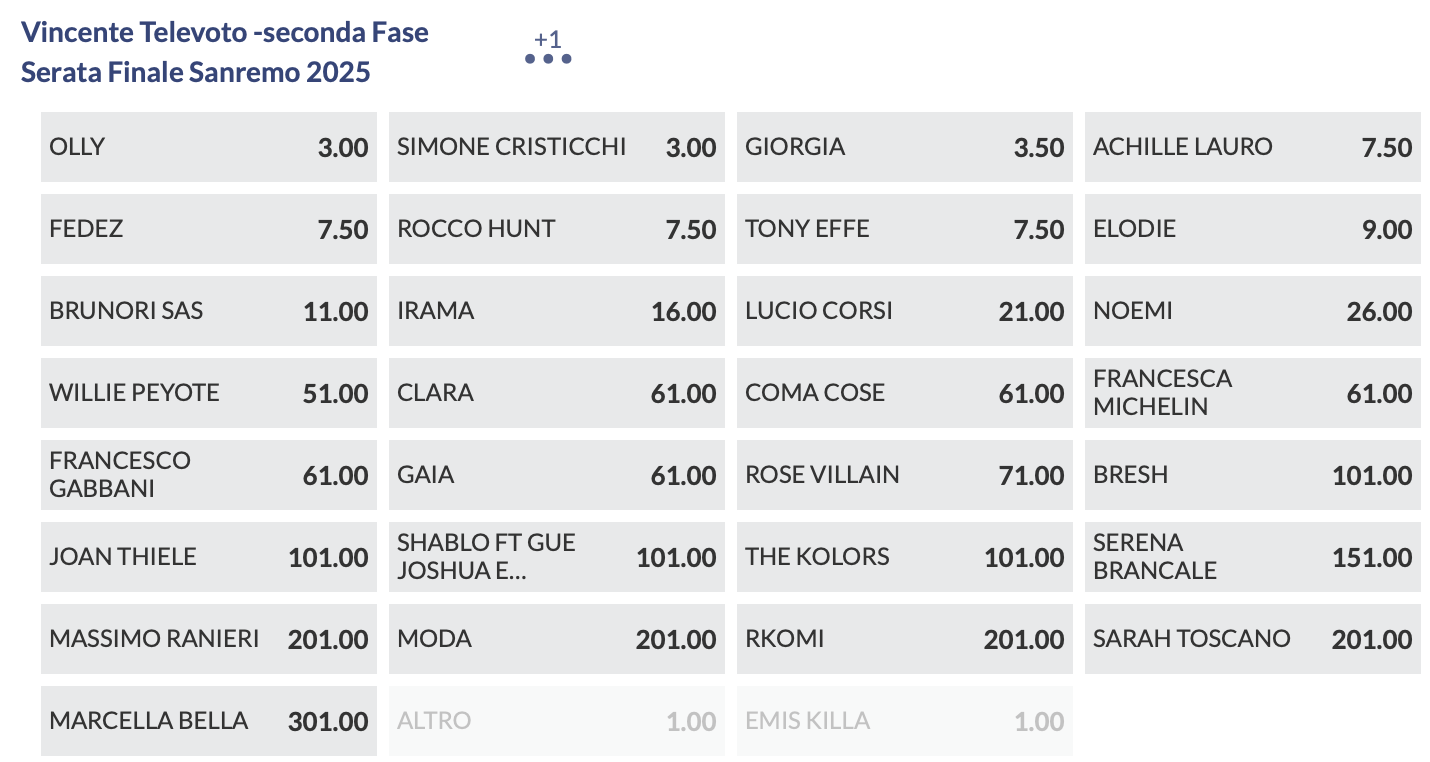Select ELODIE odds 9.00
Viewport: 1430px width, 762px height.
pos(1252,229)
